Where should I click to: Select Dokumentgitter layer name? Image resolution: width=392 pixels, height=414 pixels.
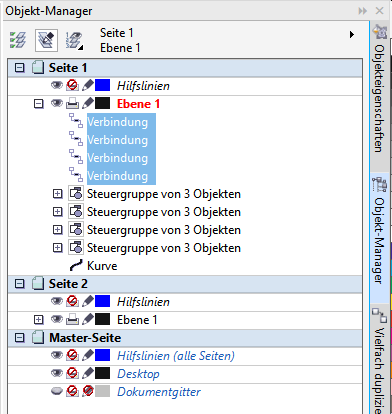coord(159,392)
